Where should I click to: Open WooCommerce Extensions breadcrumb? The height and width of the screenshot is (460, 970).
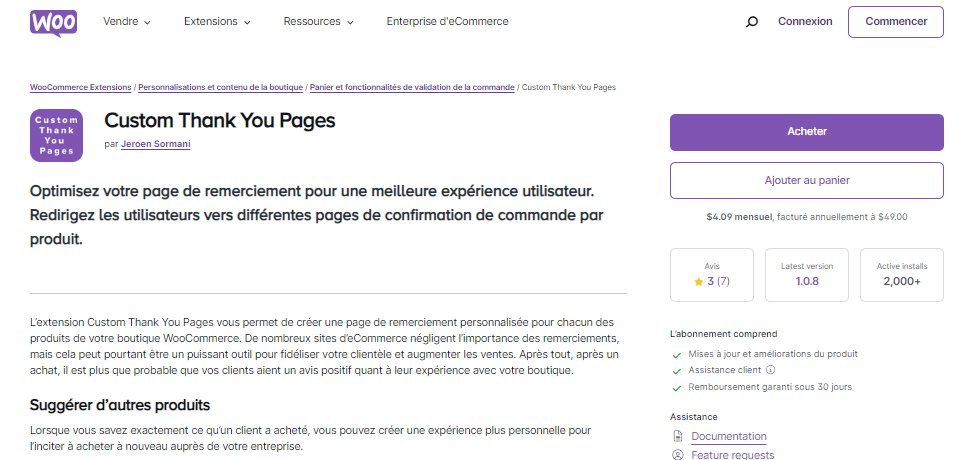coord(80,87)
